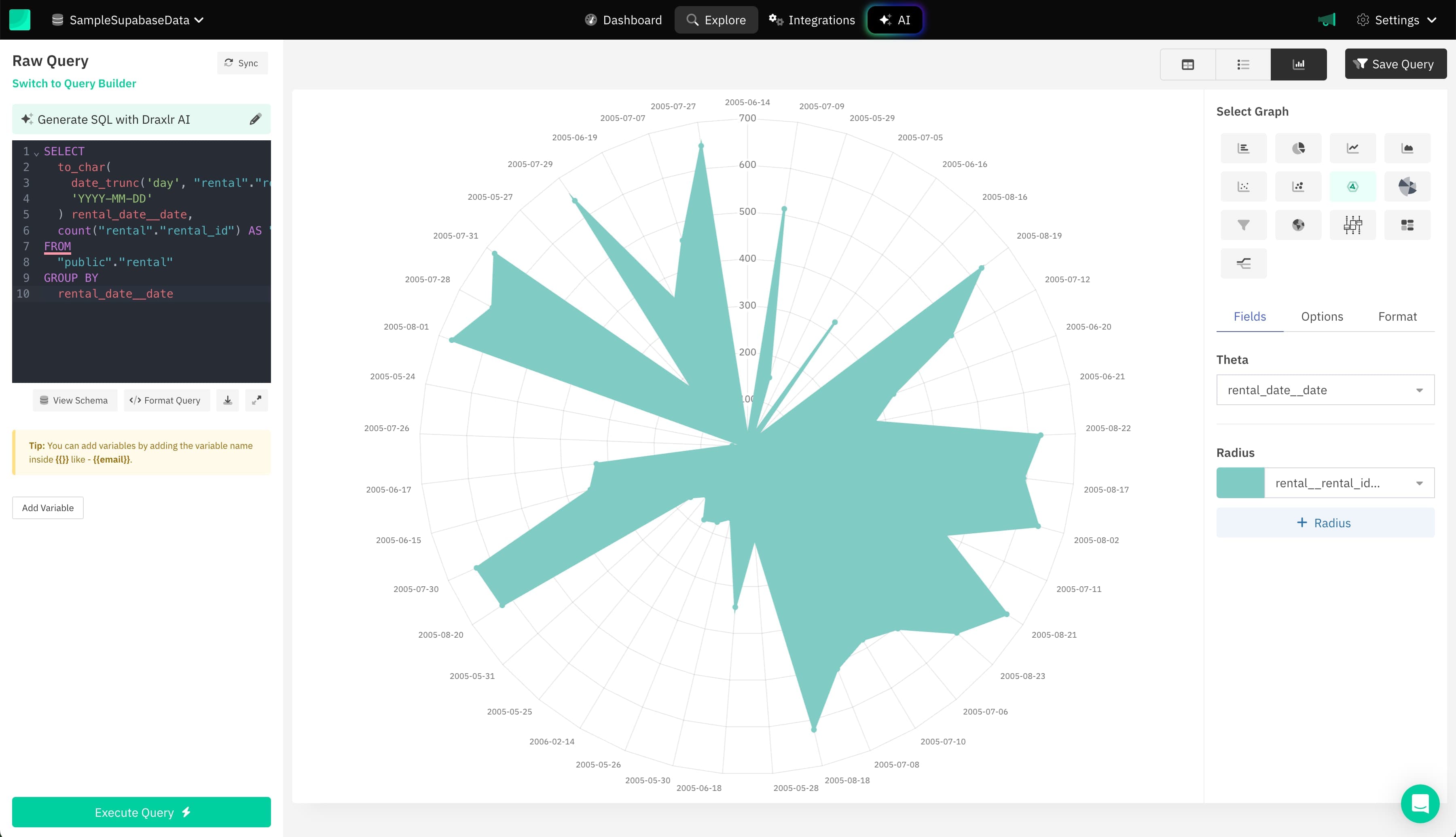This screenshot has height=837, width=1456.
Task: Pick the globe map chart type
Action: [1298, 225]
